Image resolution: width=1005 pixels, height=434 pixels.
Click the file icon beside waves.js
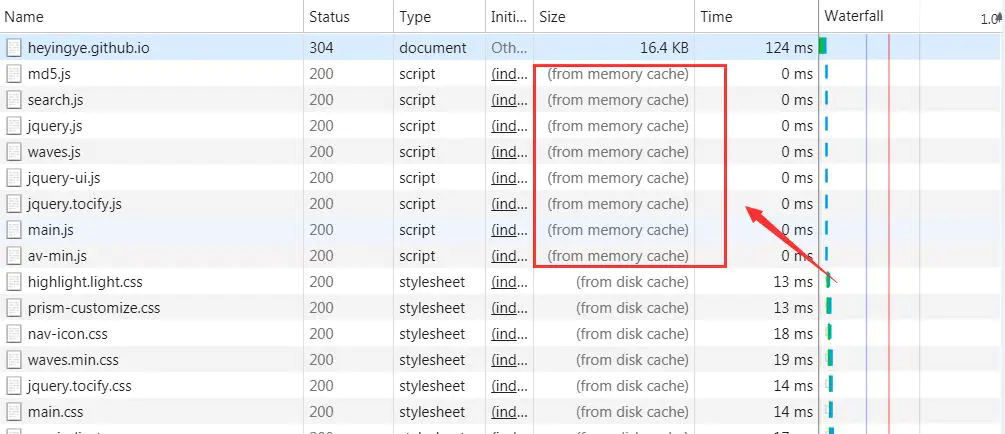(x=14, y=152)
